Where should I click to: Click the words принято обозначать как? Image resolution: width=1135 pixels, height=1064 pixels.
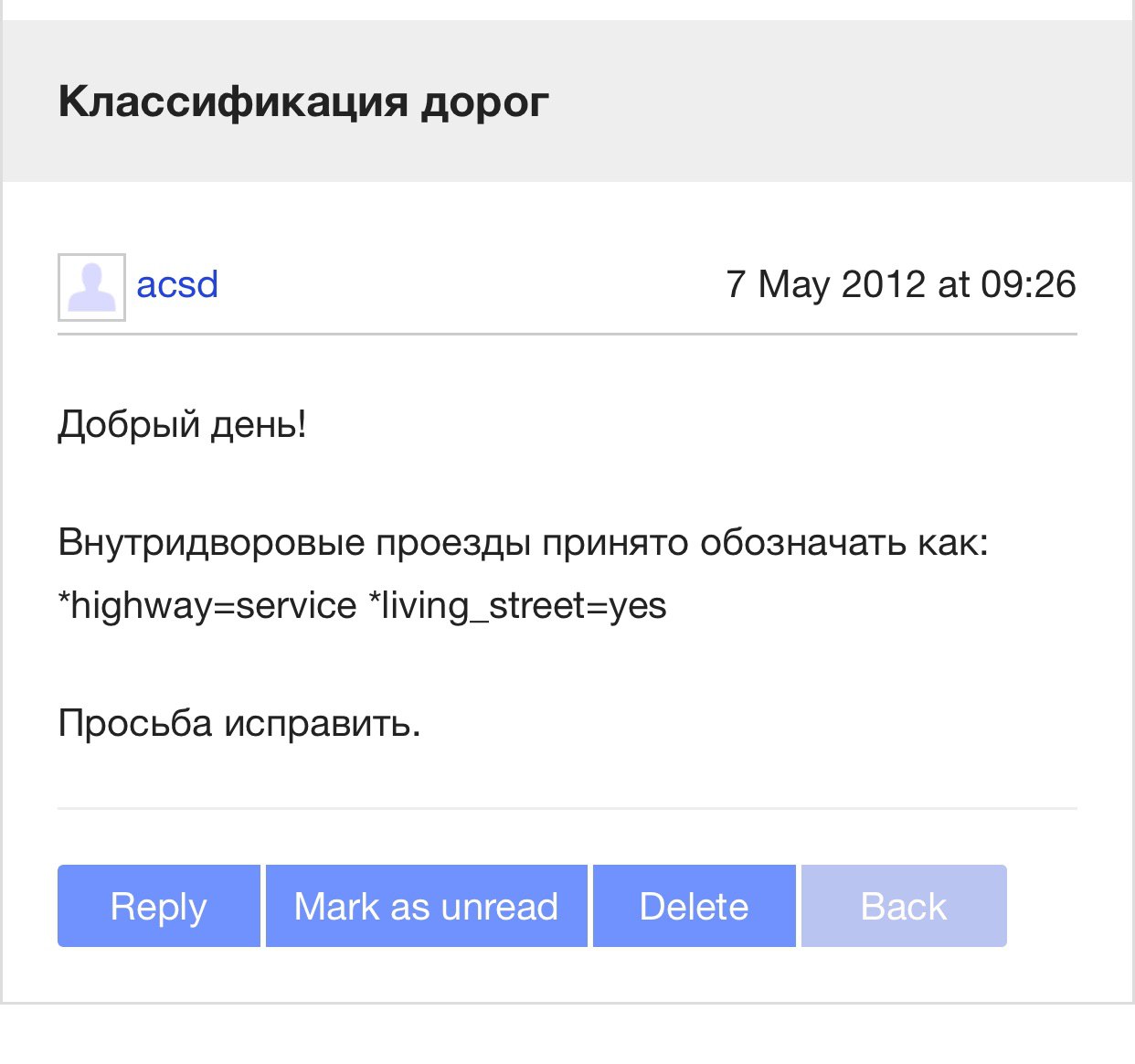766,543
